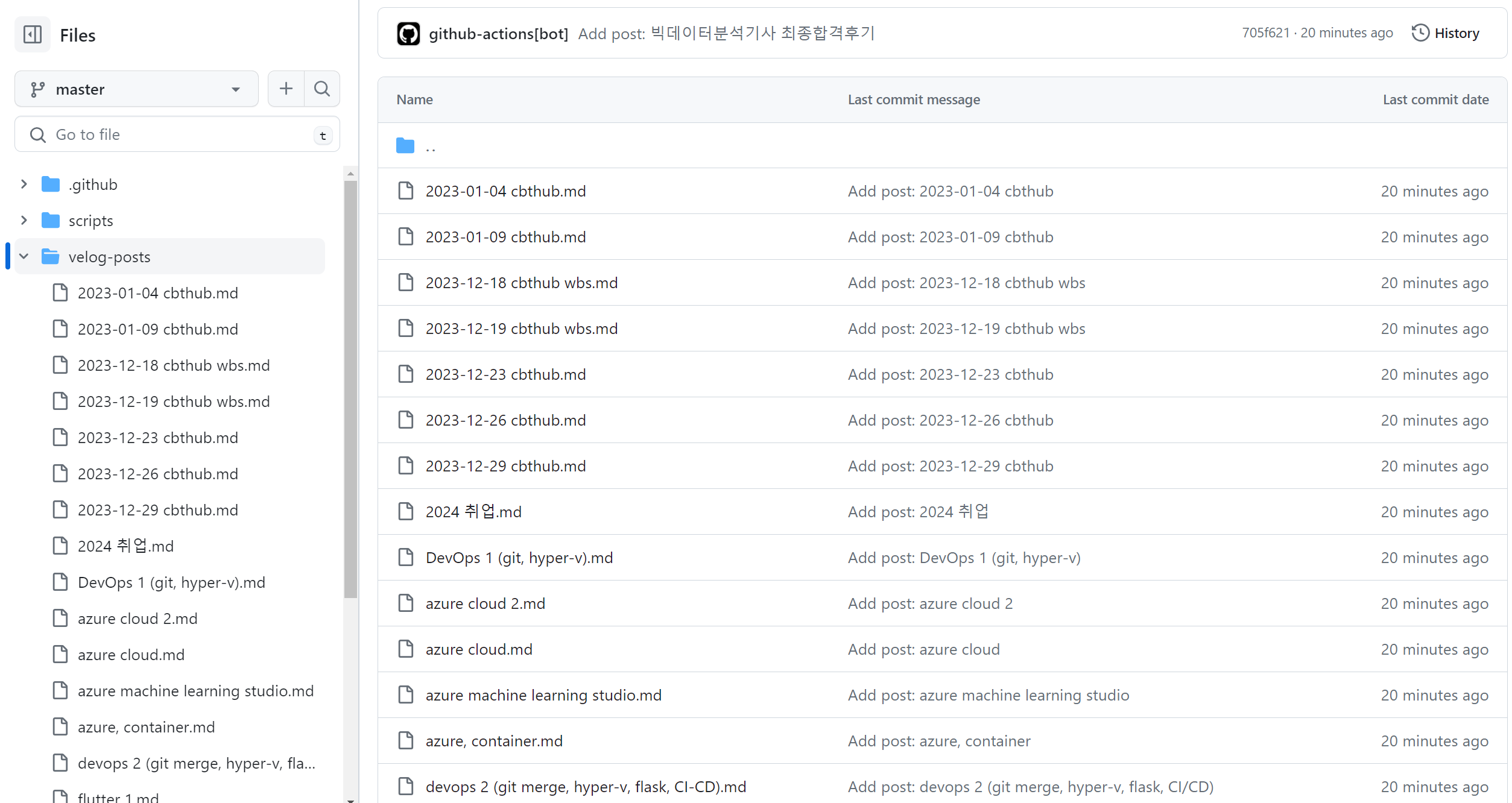Open devops 2 (git merge, hyper-v, fla... in sidebar
1512x803 pixels.
[197, 763]
